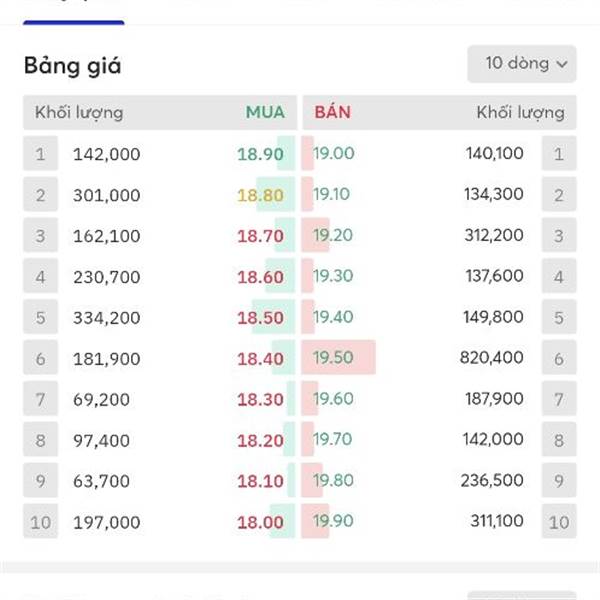Open the 10 dòng rows dropdown
The height and width of the screenshot is (600, 600).
pyautogui.click(x=521, y=64)
